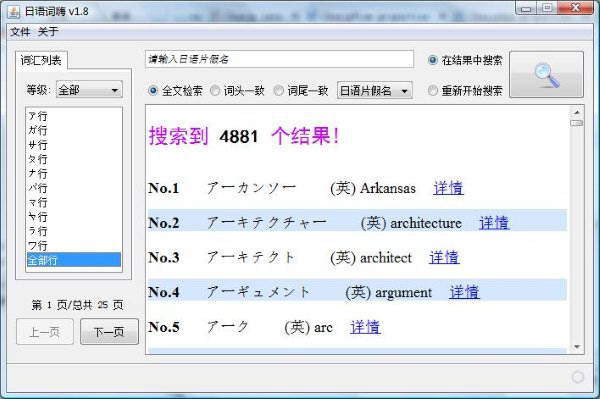Image resolution: width=600 pixels, height=399 pixels.
Task: Open 详情 link for argument
Action: pyautogui.click(x=464, y=292)
